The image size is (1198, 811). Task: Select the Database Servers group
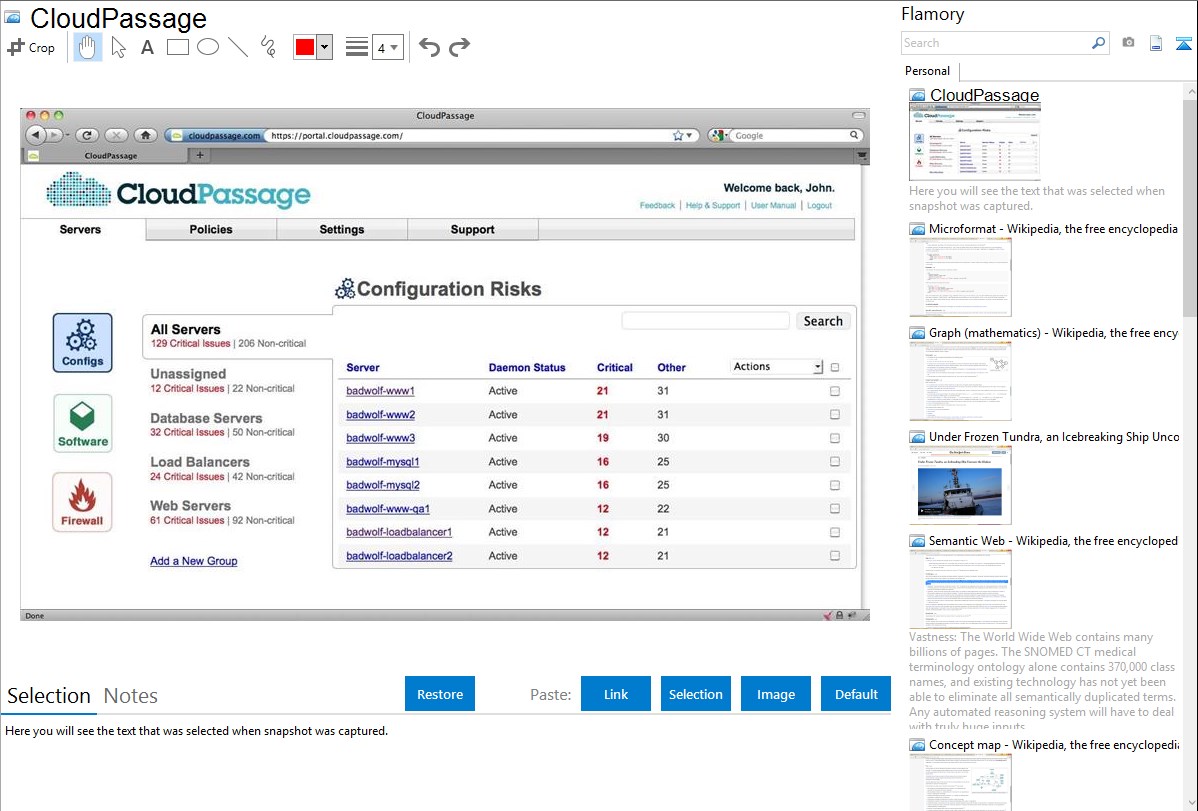point(222,424)
